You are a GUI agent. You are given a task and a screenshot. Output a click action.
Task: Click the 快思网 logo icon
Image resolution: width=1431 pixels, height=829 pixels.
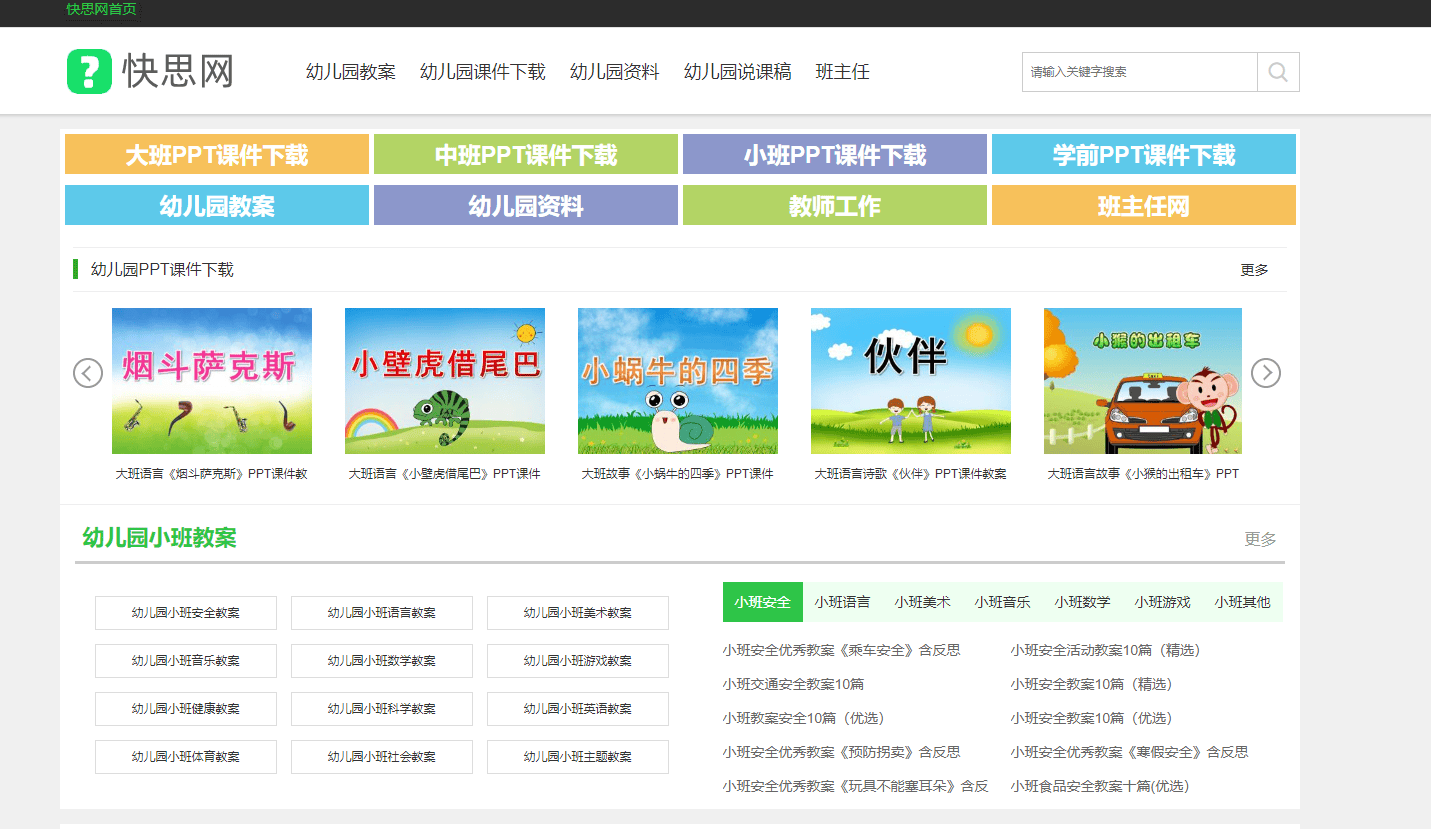[x=87, y=71]
